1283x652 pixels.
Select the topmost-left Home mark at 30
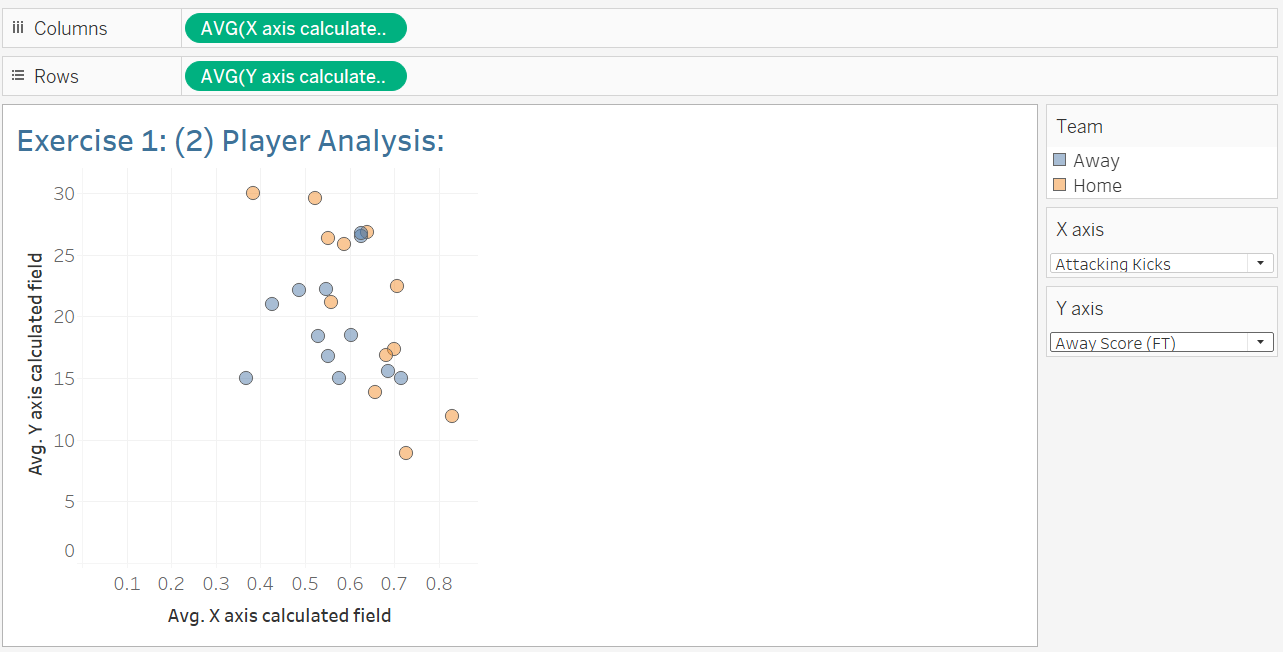253,193
